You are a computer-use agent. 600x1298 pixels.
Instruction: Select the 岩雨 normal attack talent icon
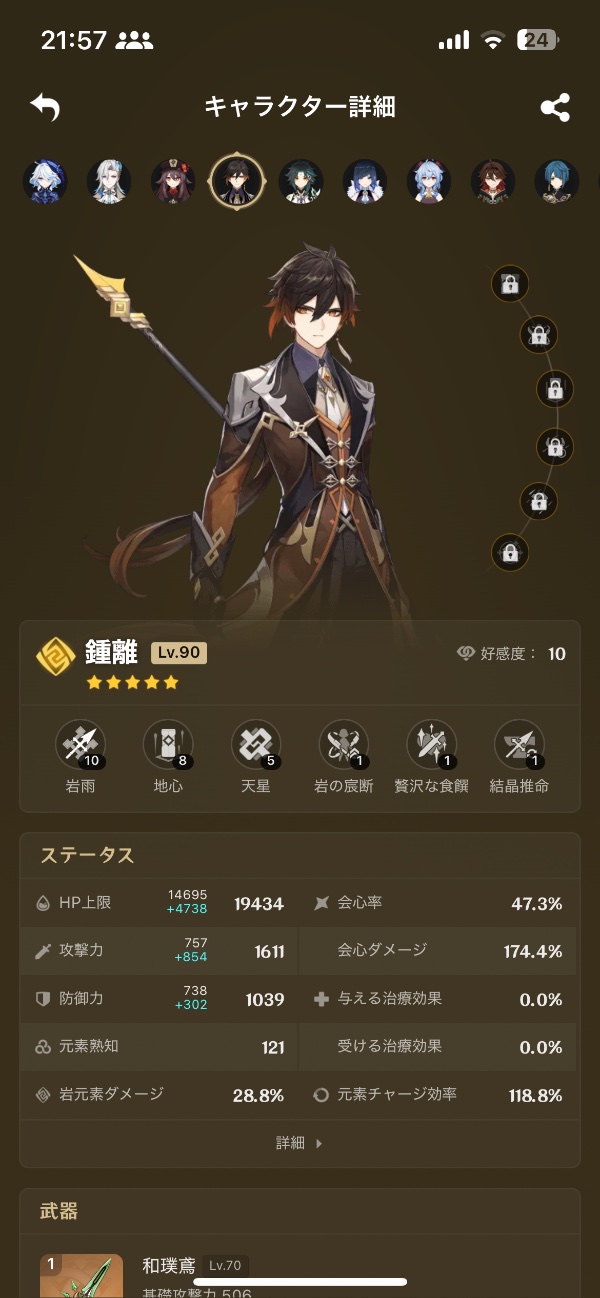point(80,746)
